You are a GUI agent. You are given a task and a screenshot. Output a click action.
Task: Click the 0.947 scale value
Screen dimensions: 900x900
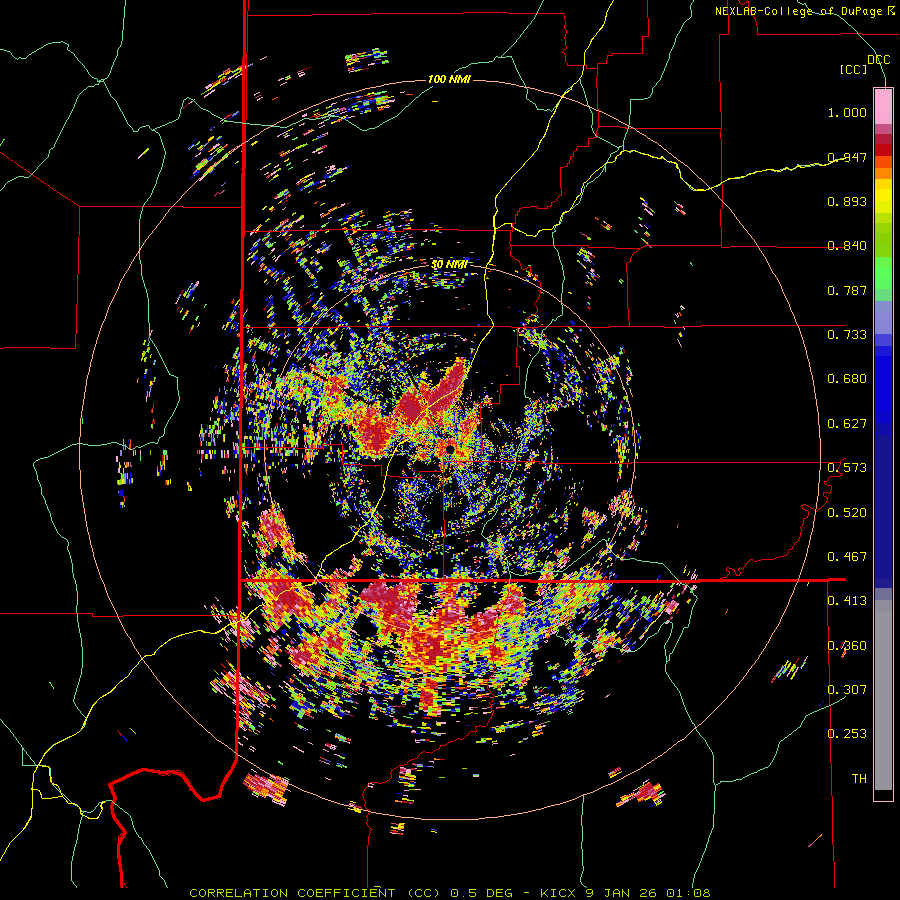[x=847, y=157]
